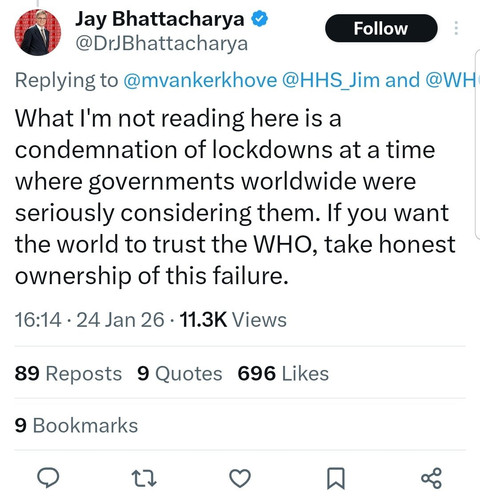The image size is (480, 500).
Task: Open the share icon options
Action: coord(432,478)
